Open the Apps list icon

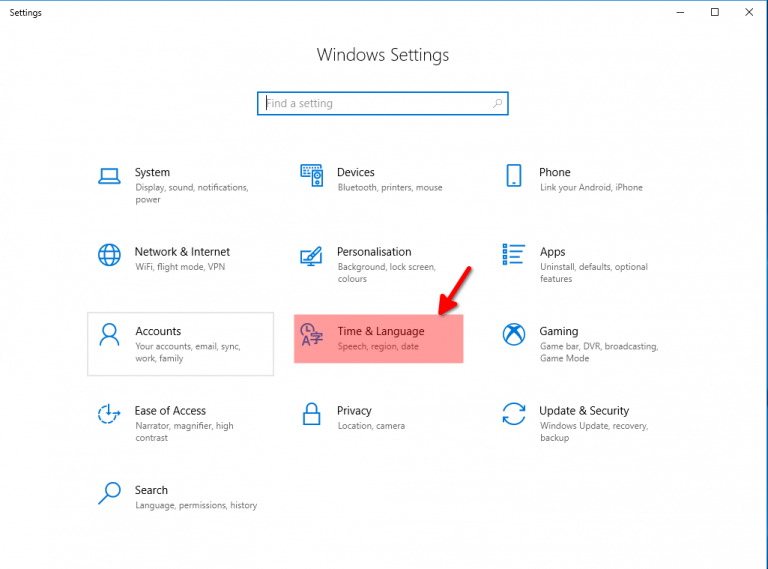coord(513,255)
